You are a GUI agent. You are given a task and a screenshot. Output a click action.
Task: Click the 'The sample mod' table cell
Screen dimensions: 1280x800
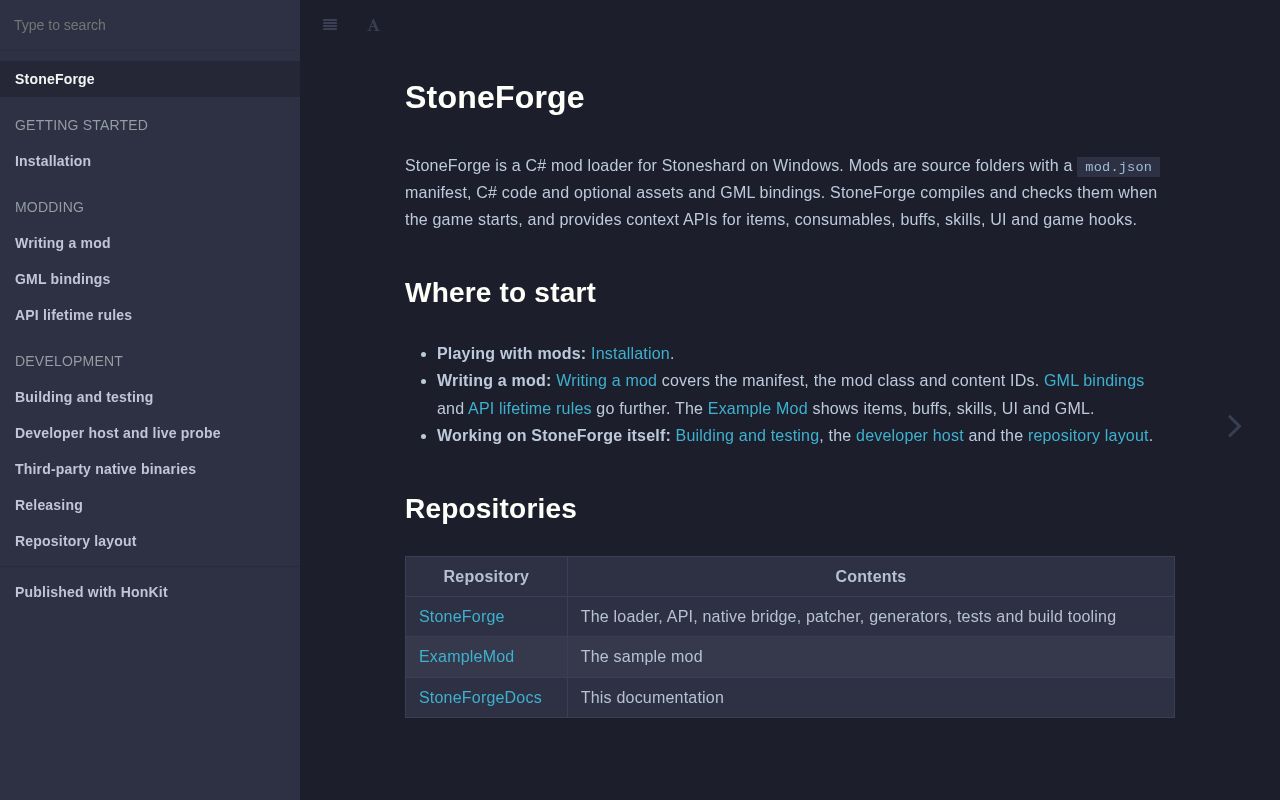[x=871, y=657]
